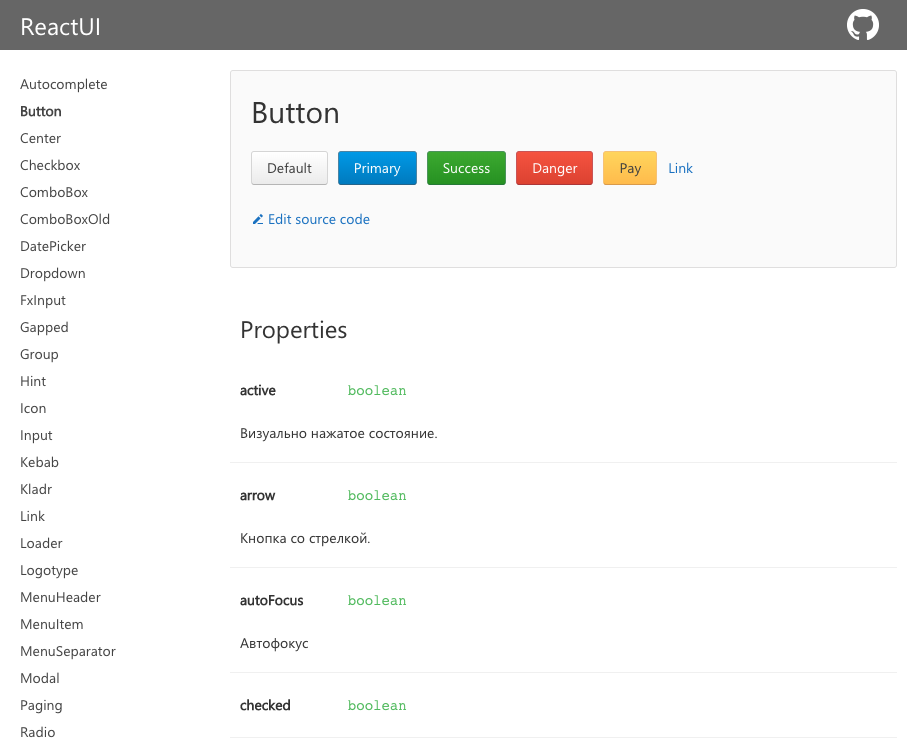Navigate to MenuSeparator in sidebar
The image size is (907, 739).
point(68,652)
